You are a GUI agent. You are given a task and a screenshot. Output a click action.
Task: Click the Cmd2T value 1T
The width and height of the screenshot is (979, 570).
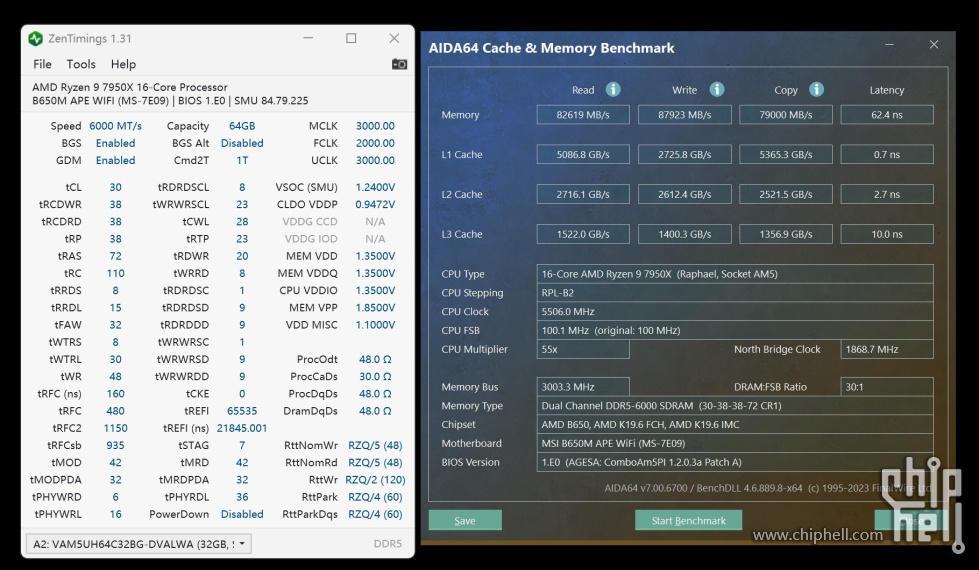tap(242, 160)
